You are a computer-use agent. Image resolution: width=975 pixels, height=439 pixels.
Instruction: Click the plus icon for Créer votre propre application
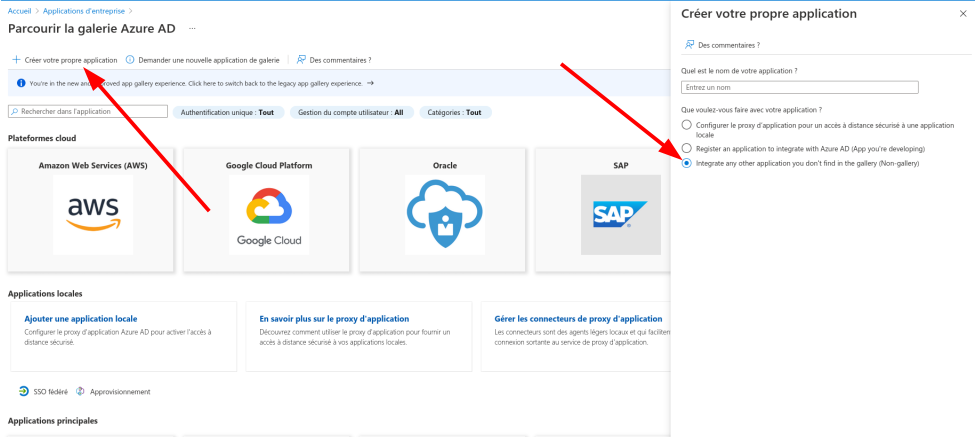click(x=16, y=60)
